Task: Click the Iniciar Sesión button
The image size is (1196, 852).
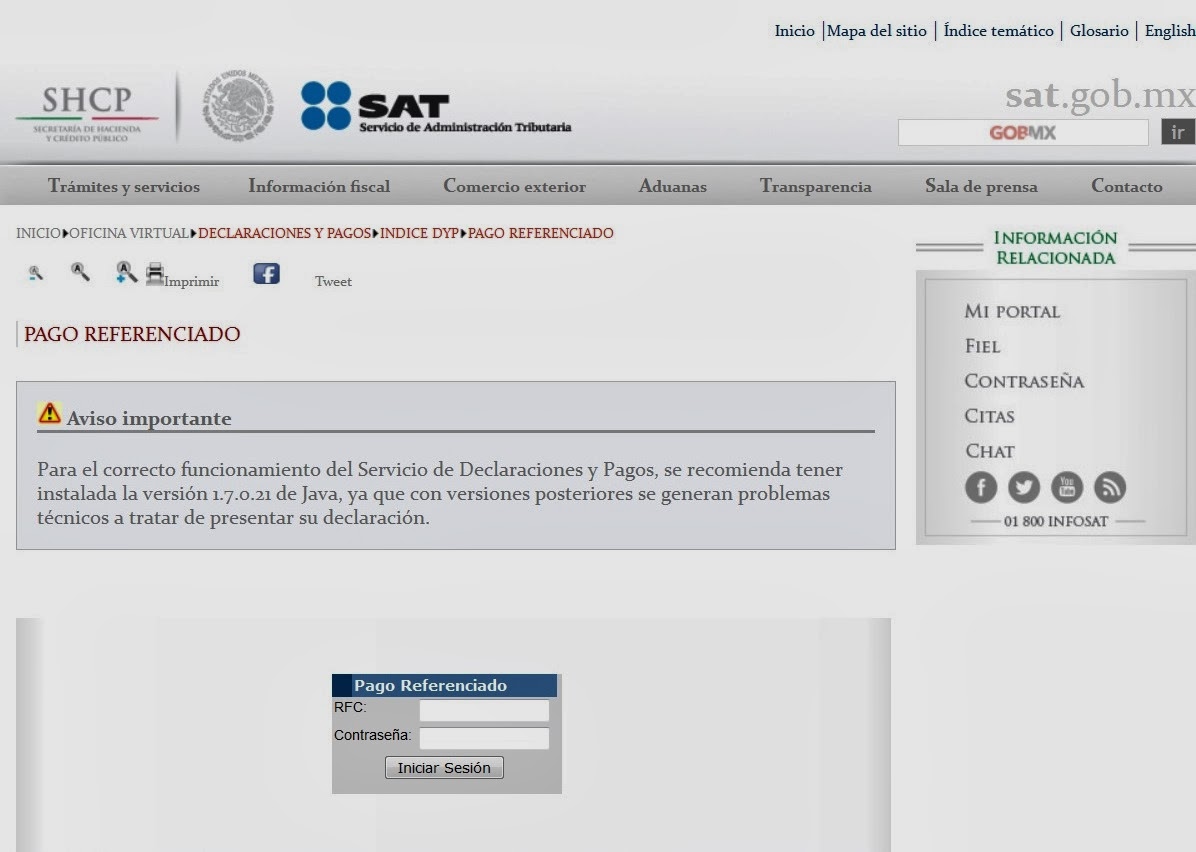Action: tap(444, 767)
